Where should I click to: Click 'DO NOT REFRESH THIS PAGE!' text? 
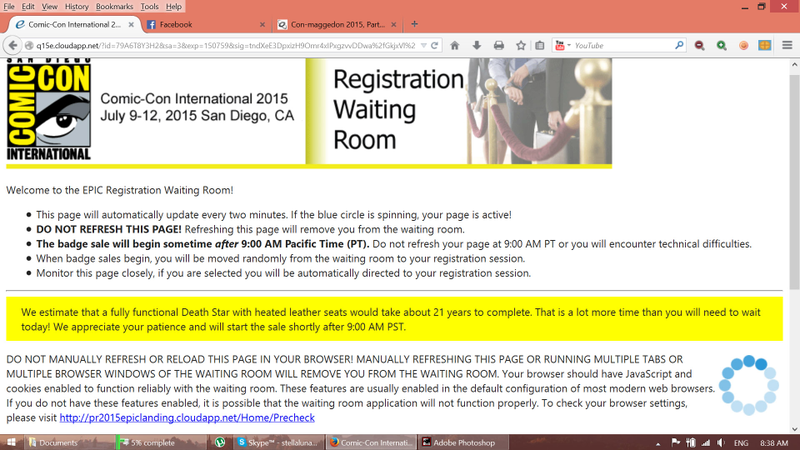point(109,230)
